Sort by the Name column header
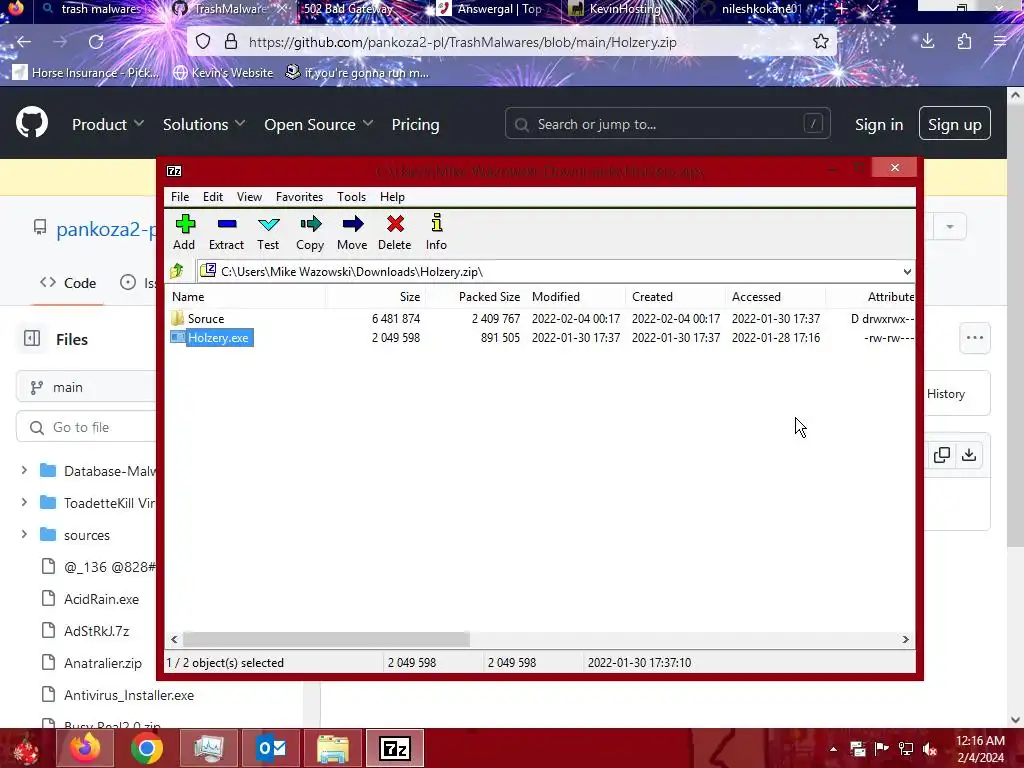Viewport: 1024px width, 768px height. [x=246, y=296]
